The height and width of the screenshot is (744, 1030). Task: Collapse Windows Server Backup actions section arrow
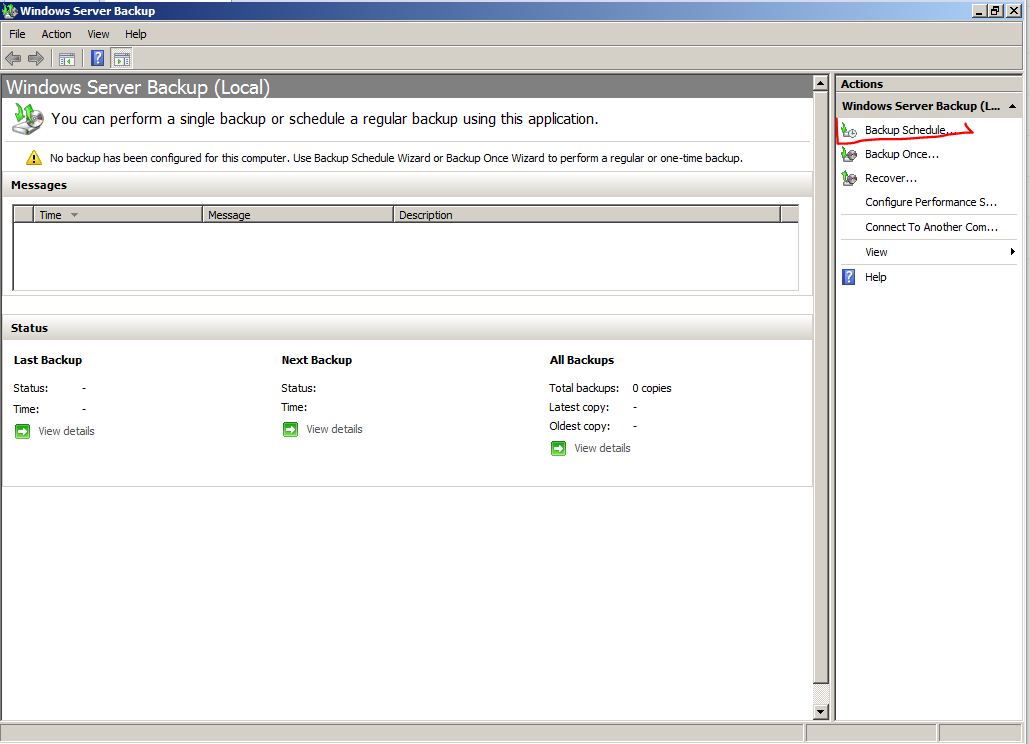1012,106
